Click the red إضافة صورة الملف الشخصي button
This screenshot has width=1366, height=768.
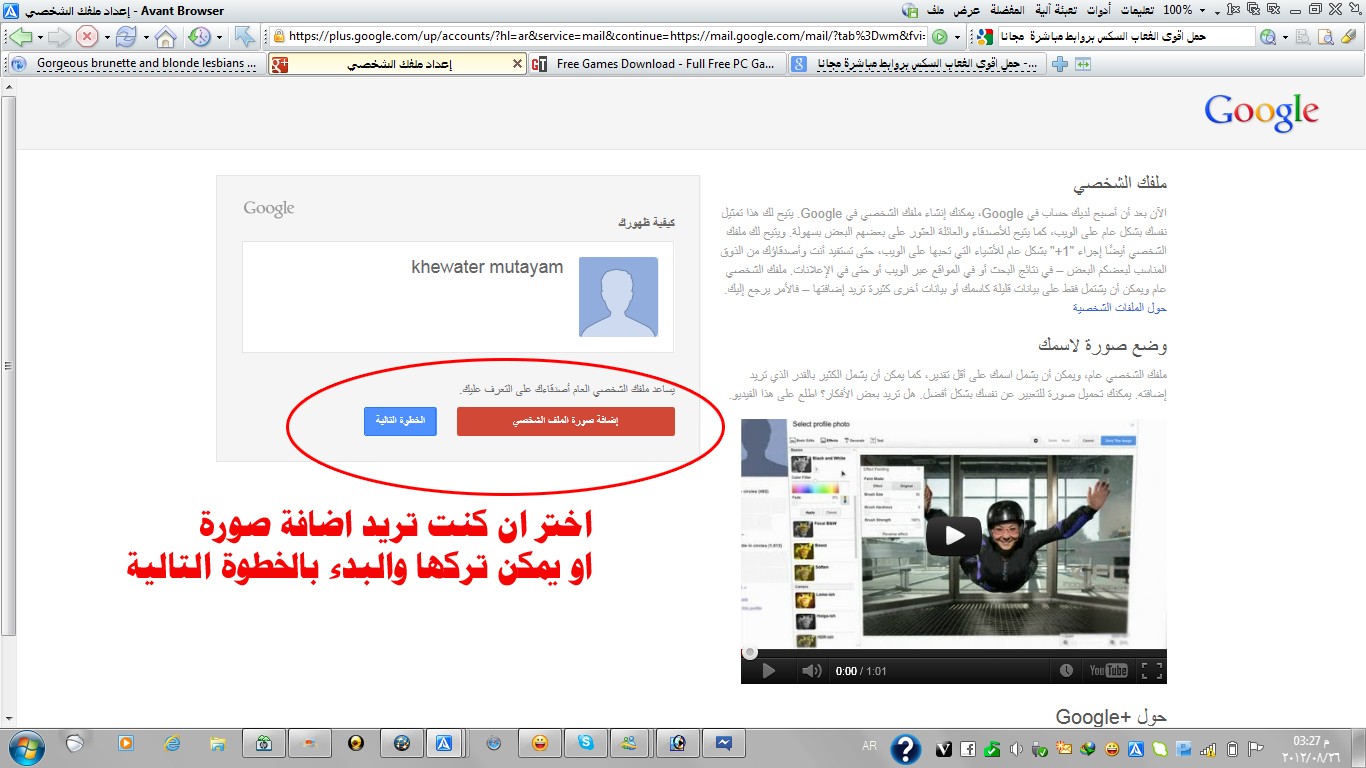(x=566, y=422)
